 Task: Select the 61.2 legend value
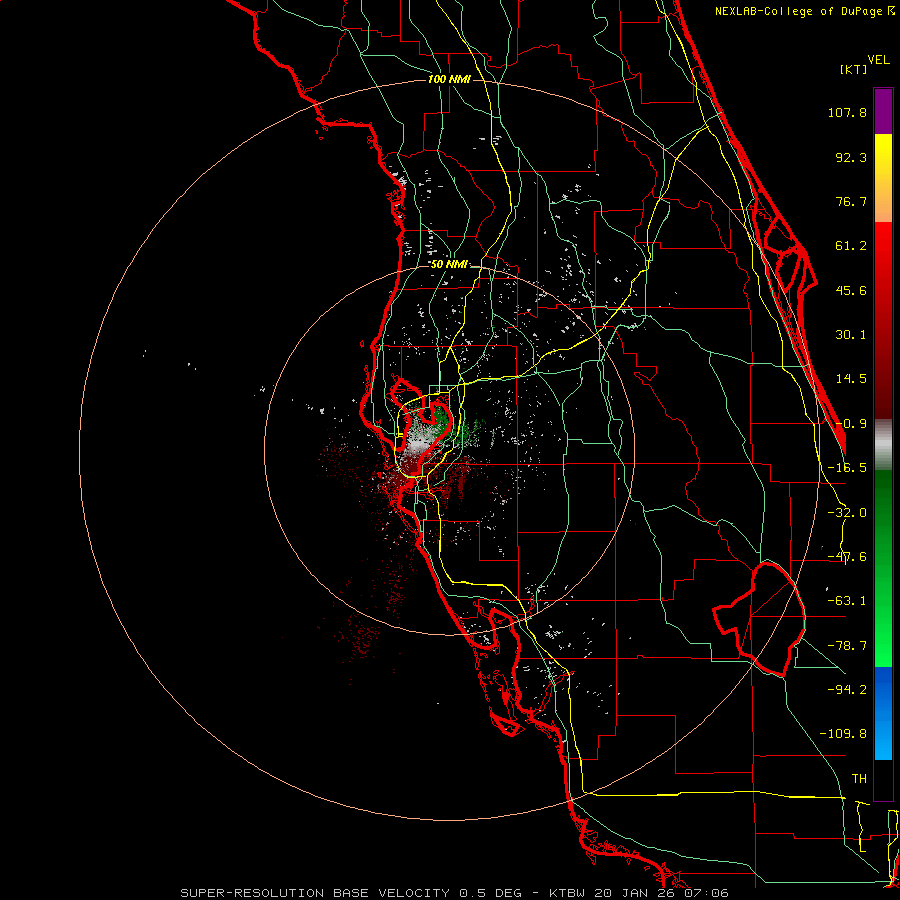click(851, 246)
